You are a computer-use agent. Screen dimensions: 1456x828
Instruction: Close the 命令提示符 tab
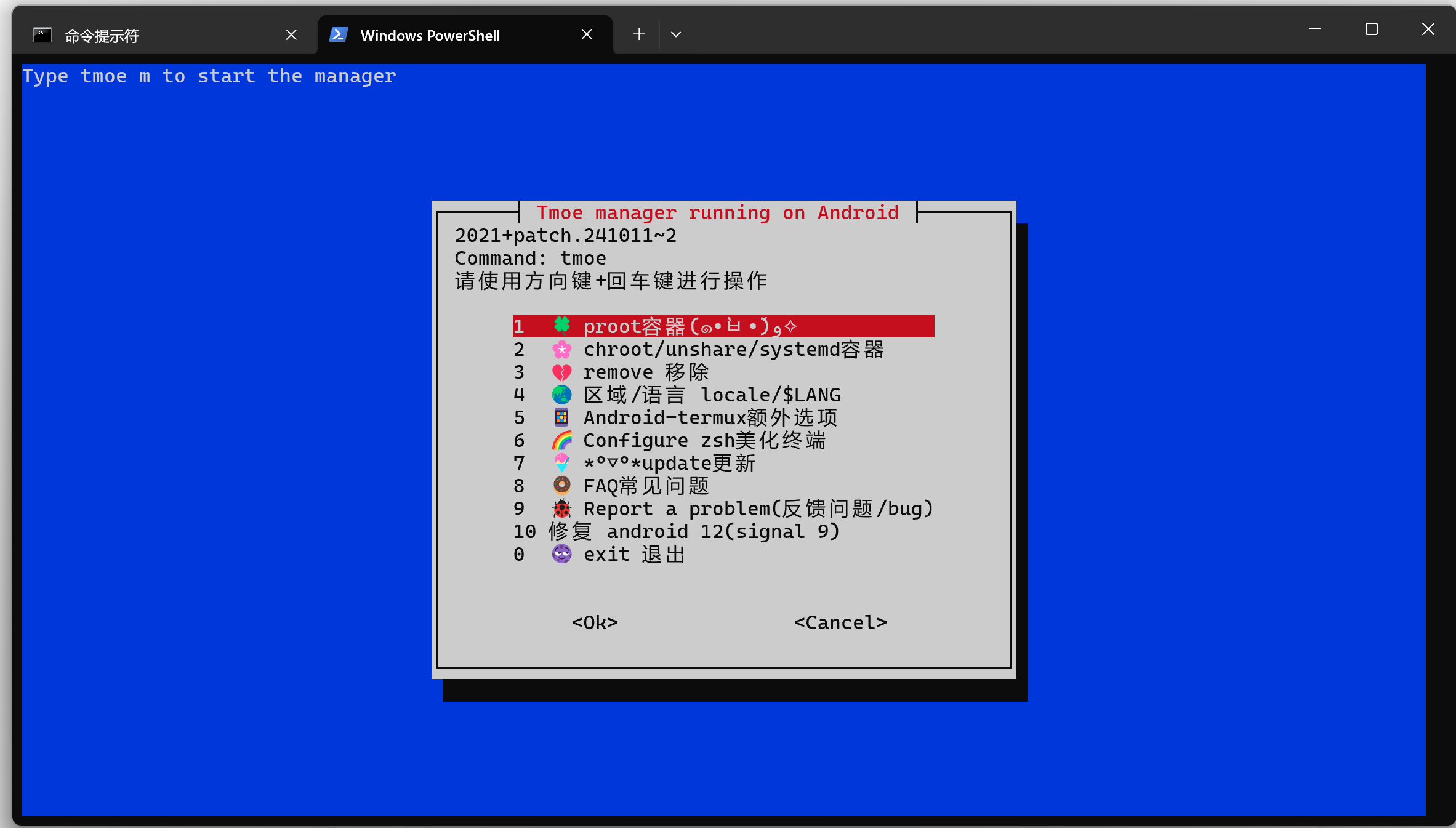coord(291,34)
